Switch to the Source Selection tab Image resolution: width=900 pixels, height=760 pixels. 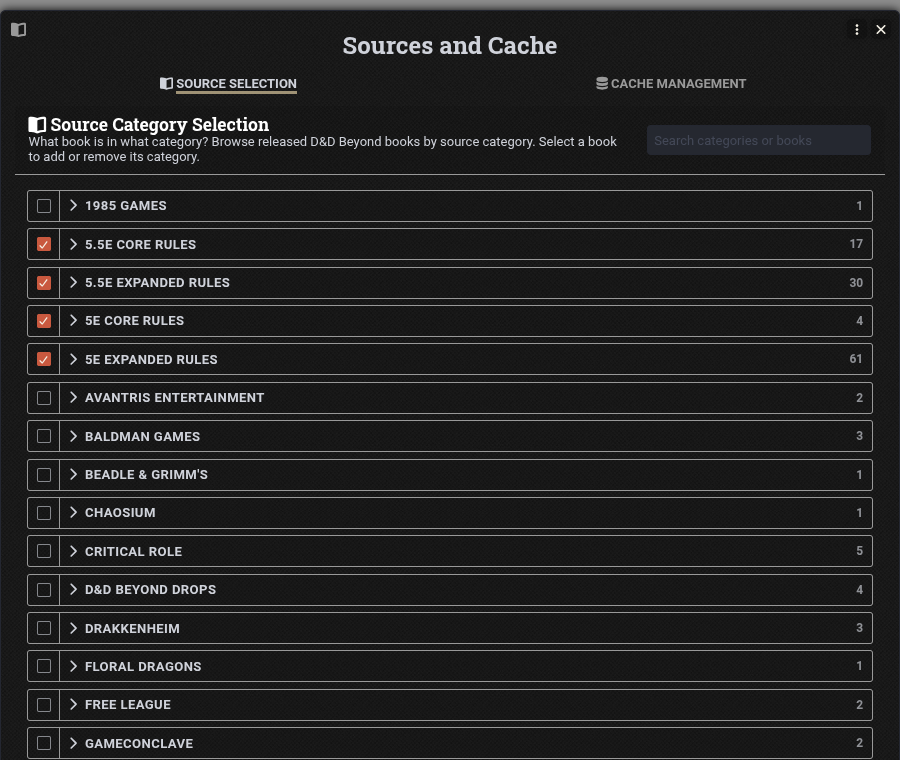[x=236, y=84]
